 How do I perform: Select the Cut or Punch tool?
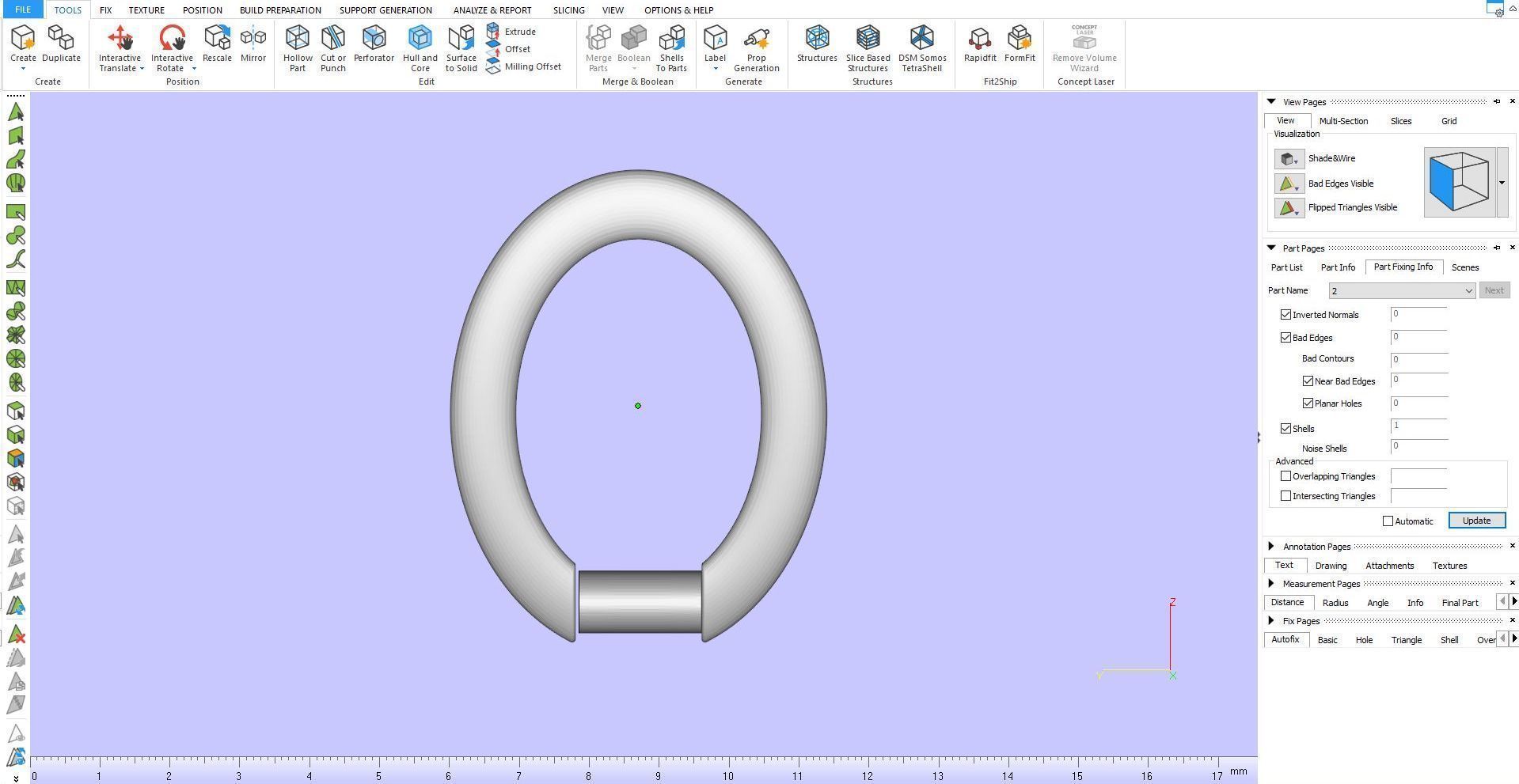pyautogui.click(x=333, y=48)
